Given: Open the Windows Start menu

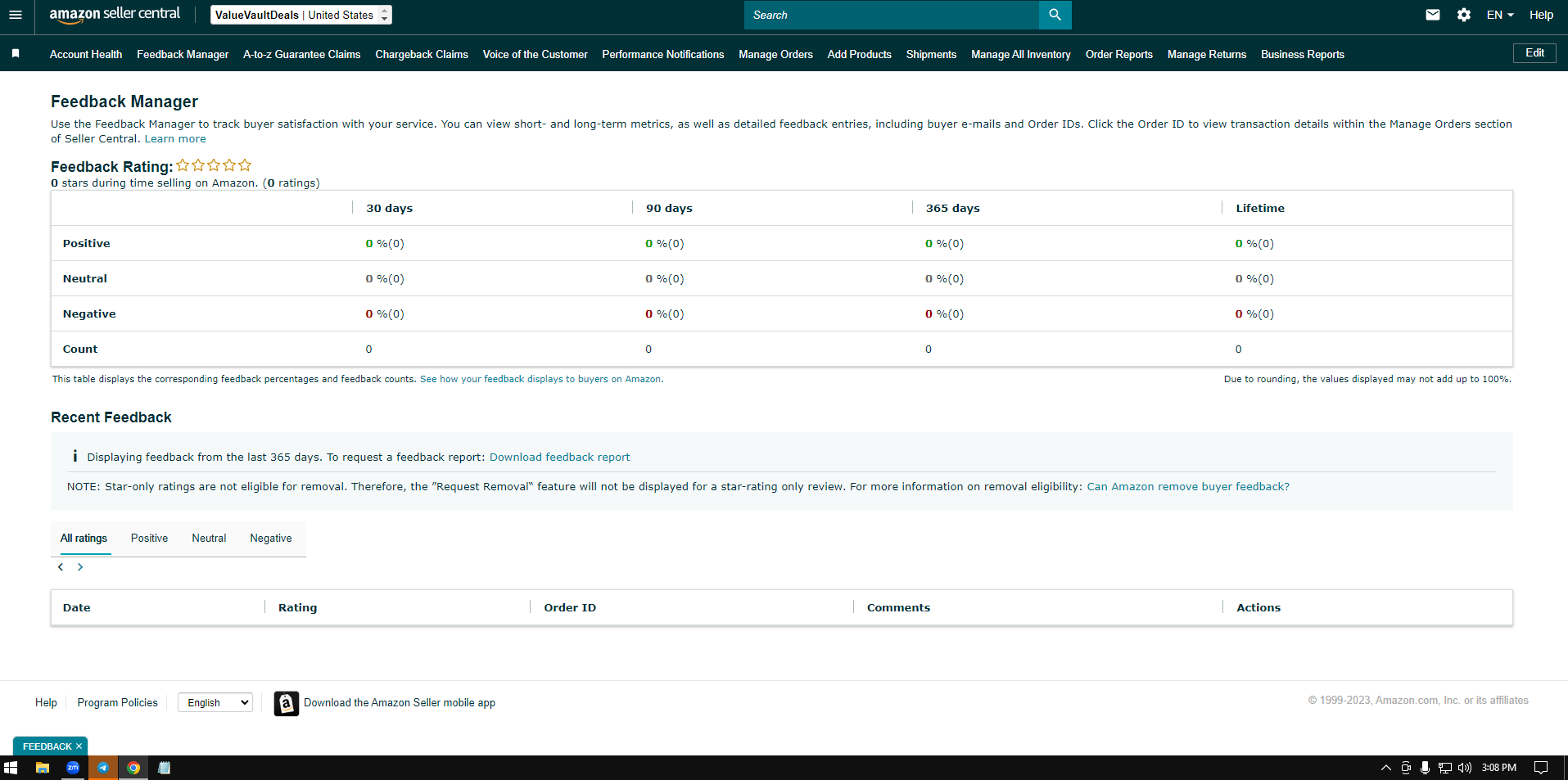Looking at the screenshot, I should point(11,768).
